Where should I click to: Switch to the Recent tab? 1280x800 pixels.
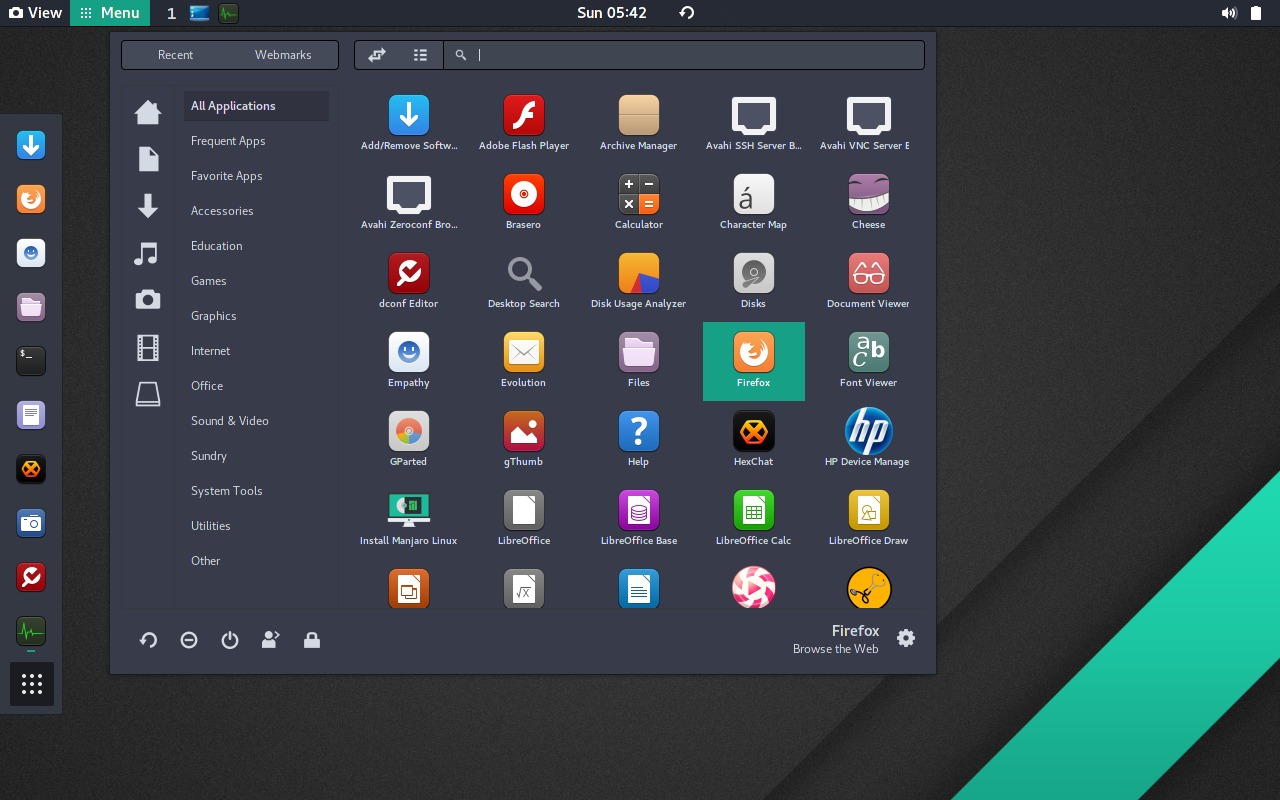(176, 55)
